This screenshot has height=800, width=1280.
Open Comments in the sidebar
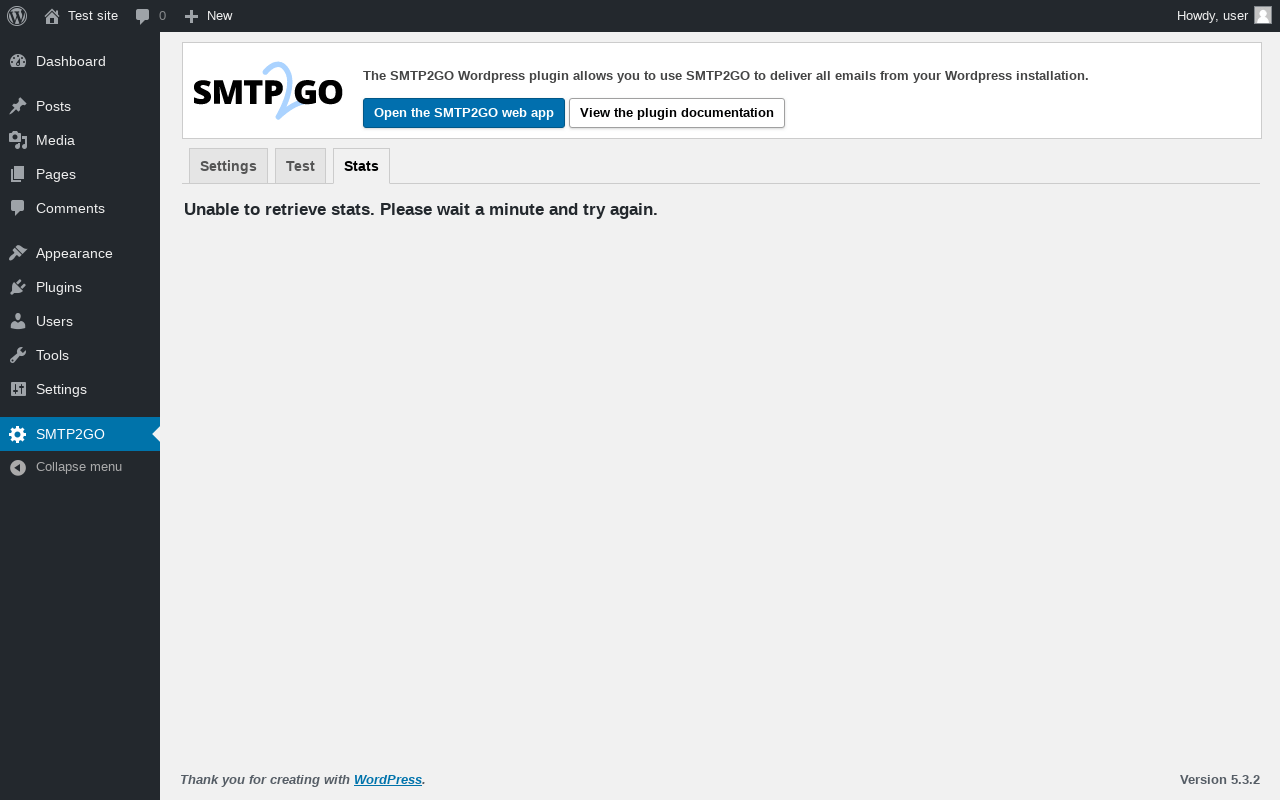tap(80, 208)
